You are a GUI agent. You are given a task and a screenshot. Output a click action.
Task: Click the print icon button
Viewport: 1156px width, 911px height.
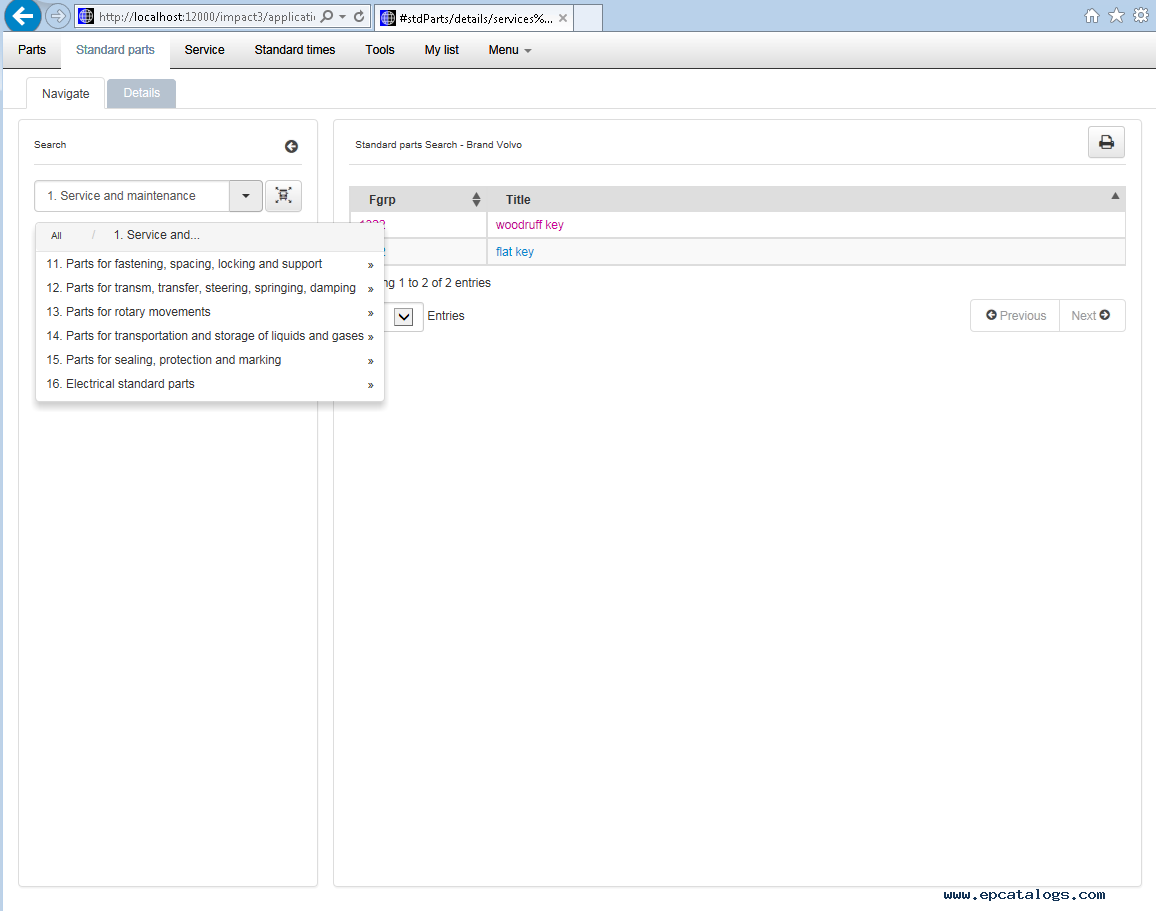(1106, 143)
